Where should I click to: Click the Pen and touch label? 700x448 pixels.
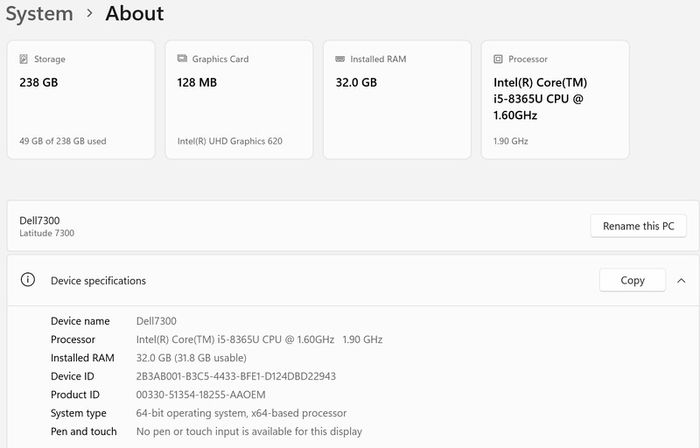point(84,431)
